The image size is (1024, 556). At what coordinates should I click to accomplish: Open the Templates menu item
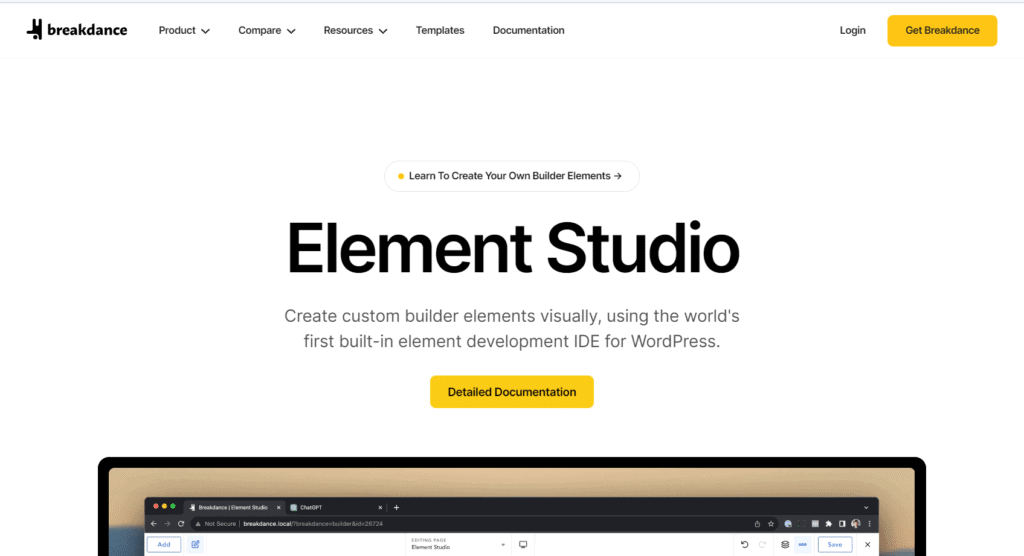click(x=440, y=30)
